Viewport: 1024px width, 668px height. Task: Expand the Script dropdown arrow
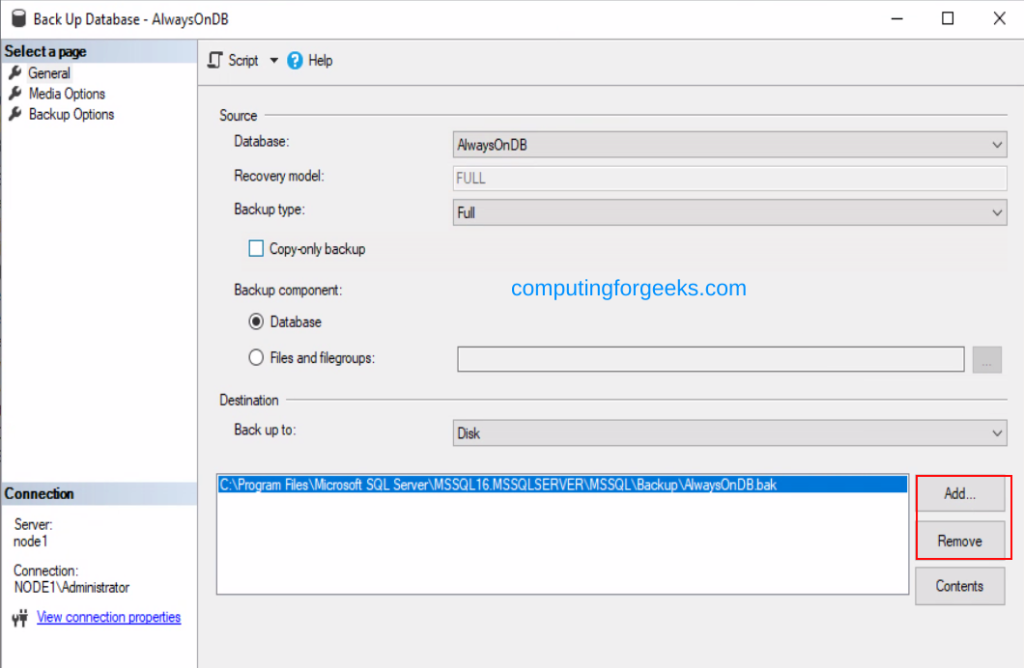coord(274,60)
